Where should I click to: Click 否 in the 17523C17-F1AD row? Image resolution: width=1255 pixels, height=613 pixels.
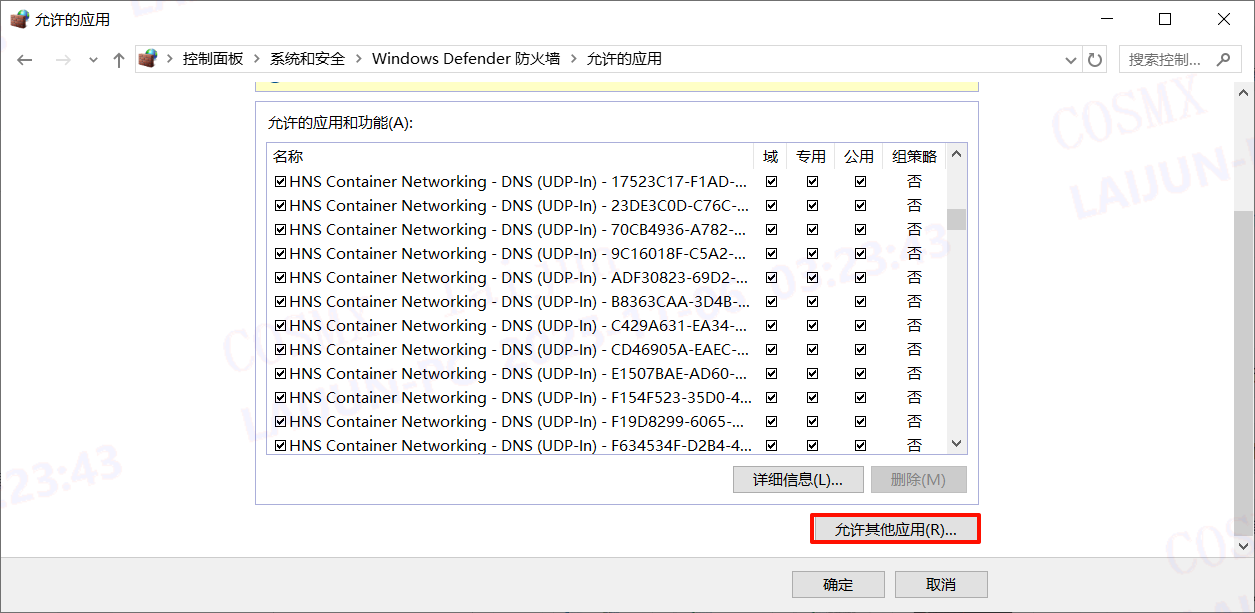pyautogui.click(x=914, y=182)
